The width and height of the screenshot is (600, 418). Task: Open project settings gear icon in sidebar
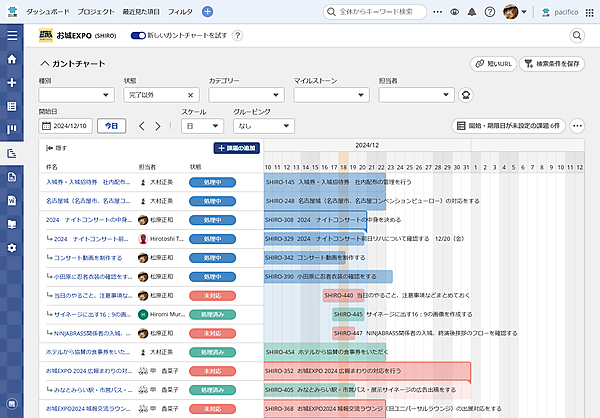click(x=12, y=247)
